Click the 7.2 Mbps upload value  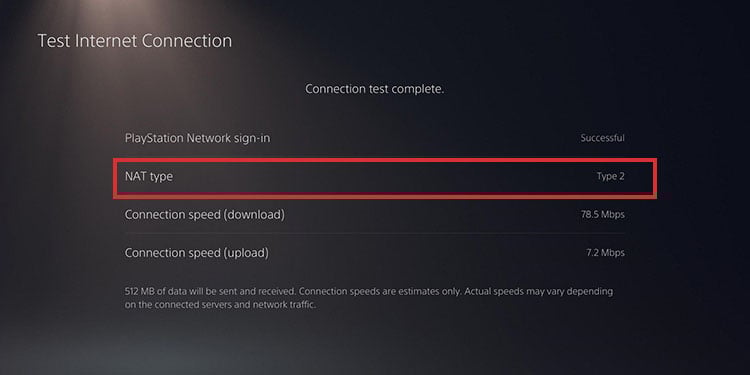(605, 253)
